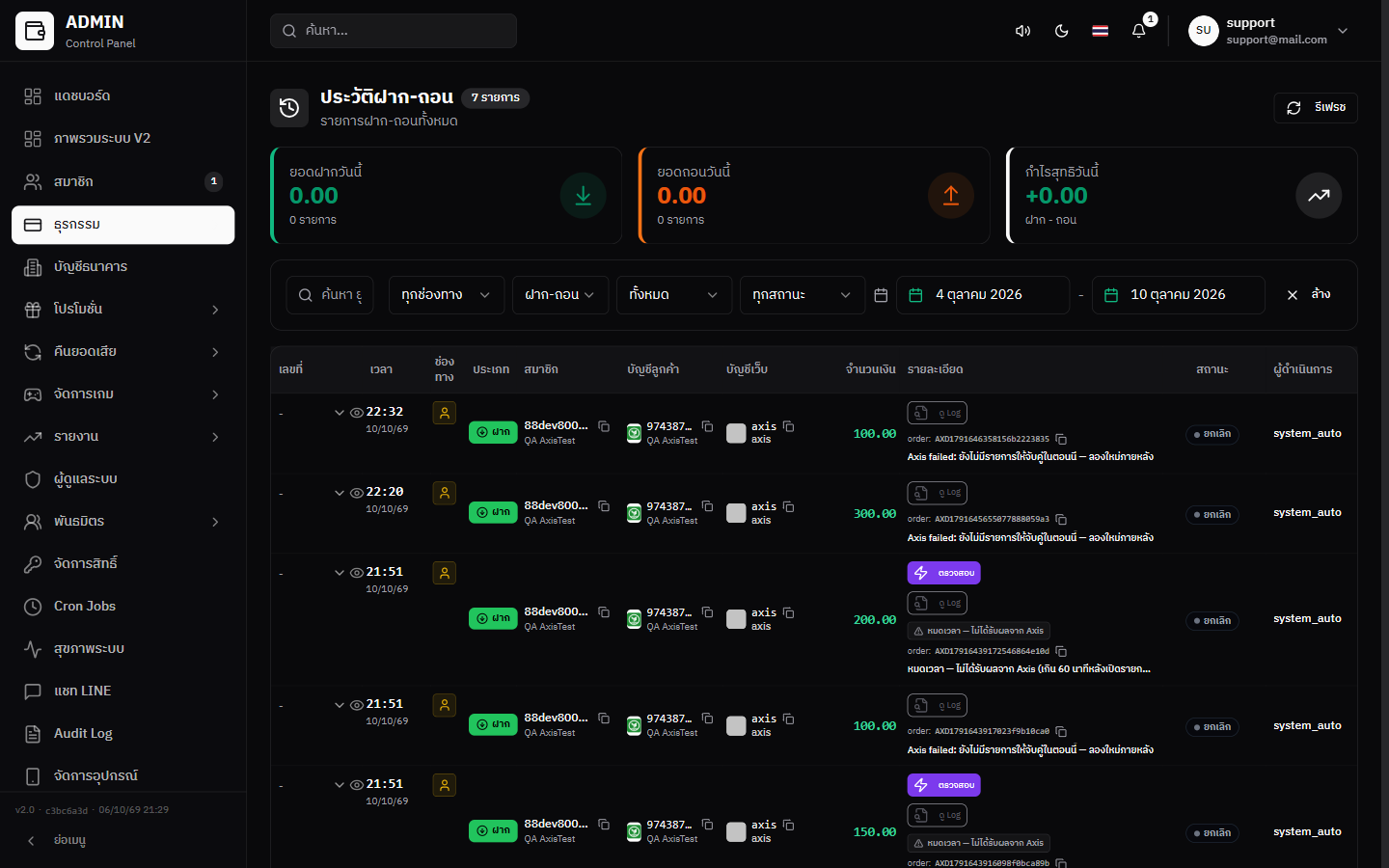Click the filter bar ค้นหา search box

[330, 295]
